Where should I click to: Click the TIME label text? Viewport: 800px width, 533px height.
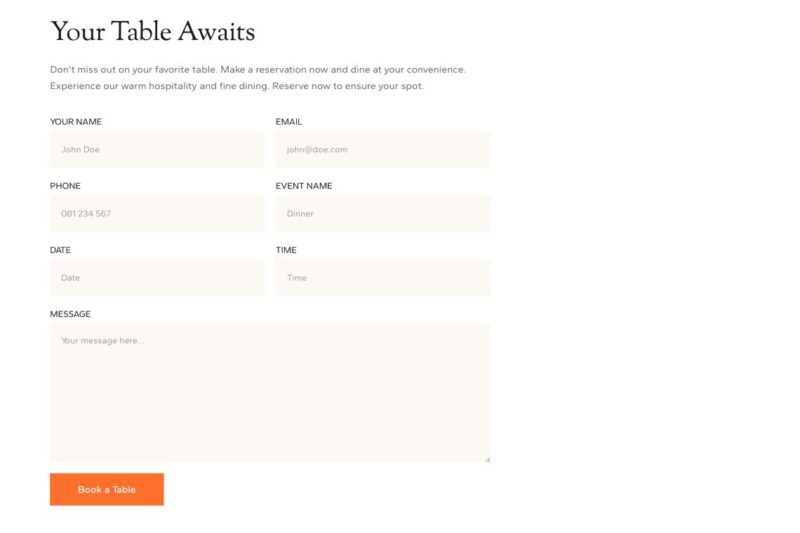(x=286, y=250)
